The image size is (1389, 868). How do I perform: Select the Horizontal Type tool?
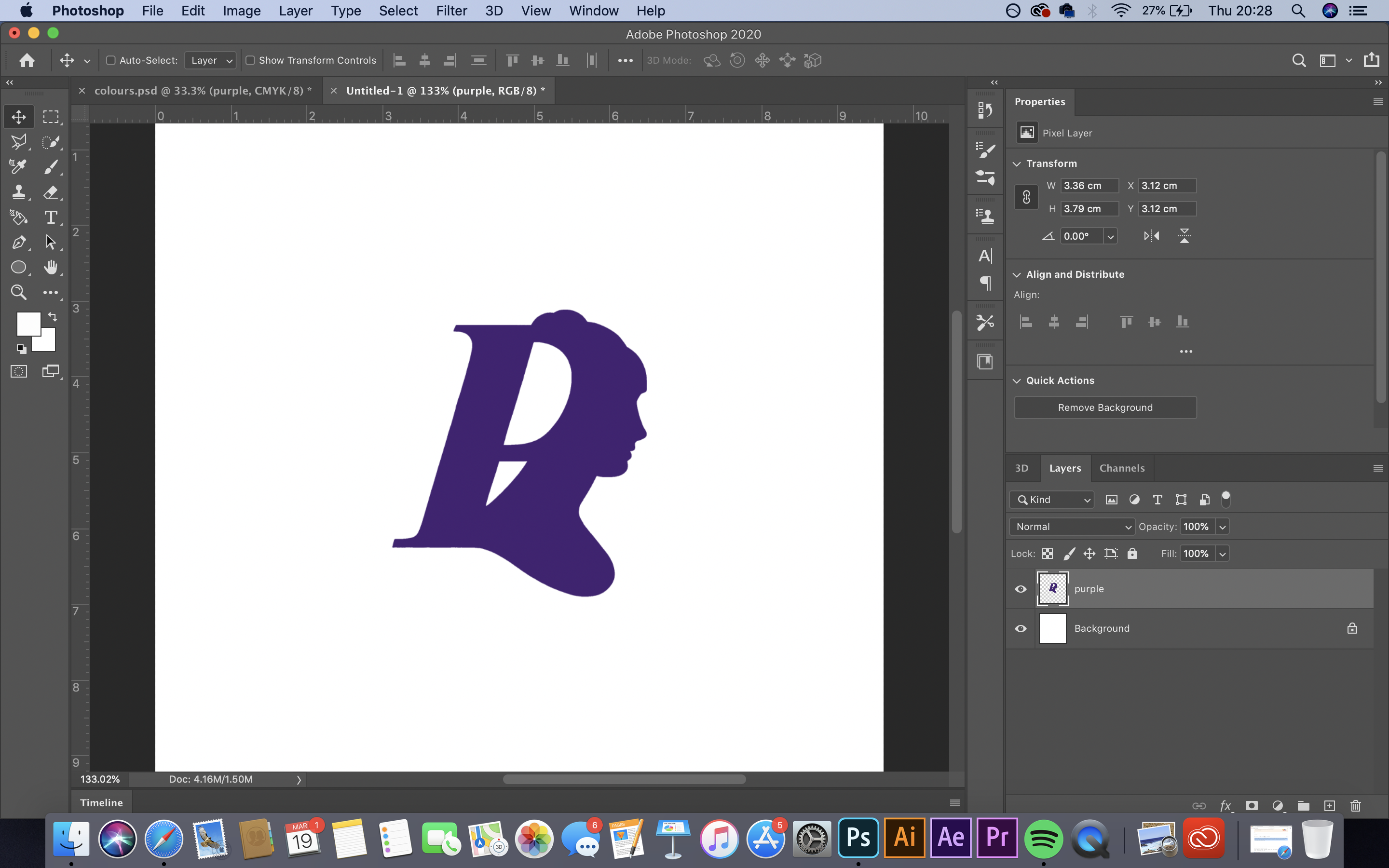coord(51,217)
